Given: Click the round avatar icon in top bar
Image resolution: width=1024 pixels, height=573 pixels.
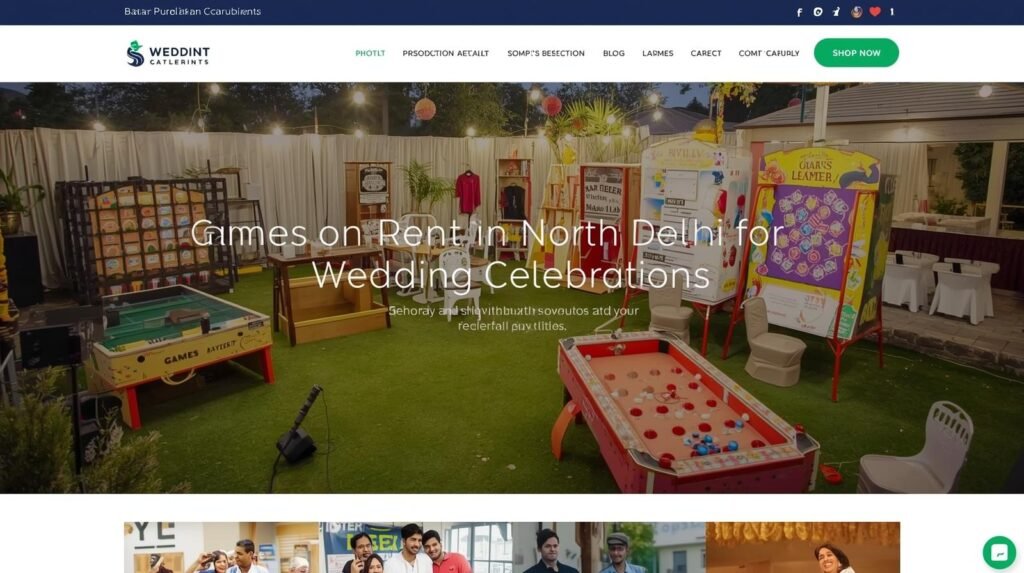Looking at the screenshot, I should point(857,12).
